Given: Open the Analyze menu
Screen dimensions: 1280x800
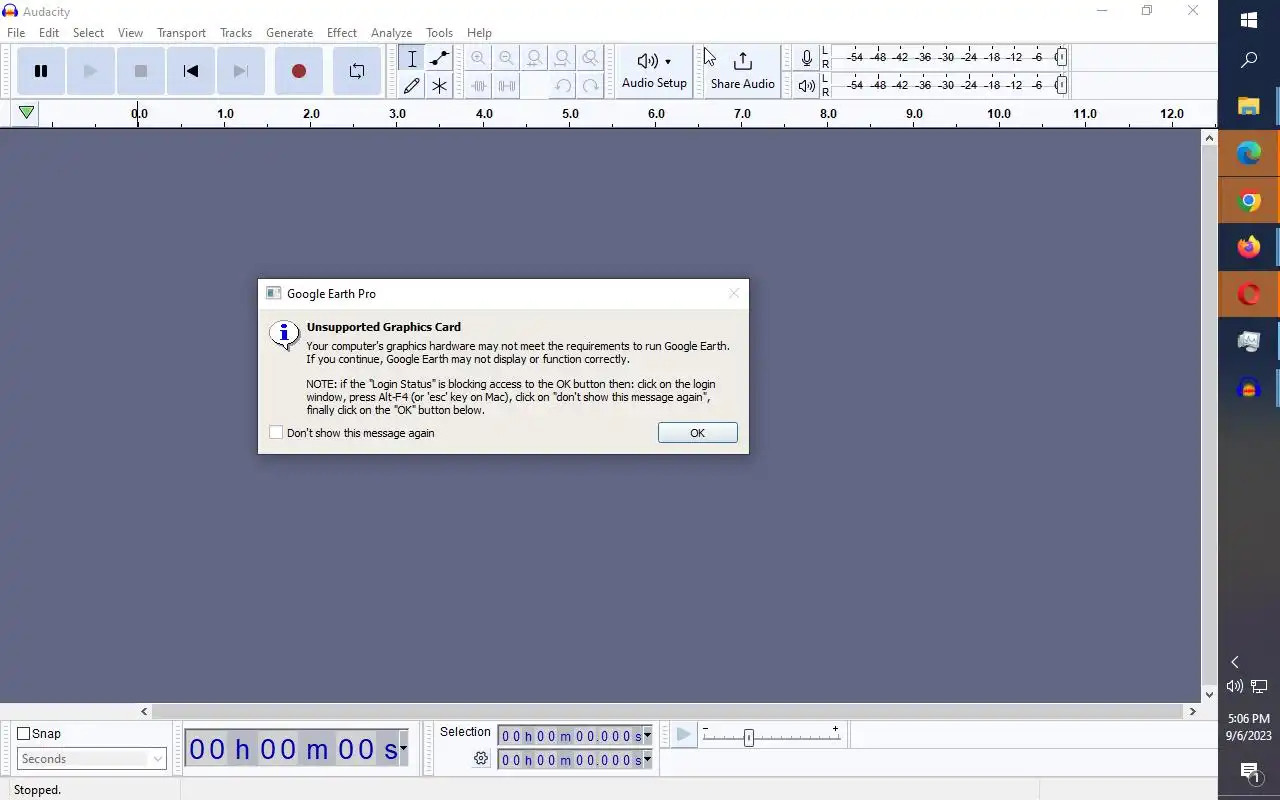Looking at the screenshot, I should 391,33.
